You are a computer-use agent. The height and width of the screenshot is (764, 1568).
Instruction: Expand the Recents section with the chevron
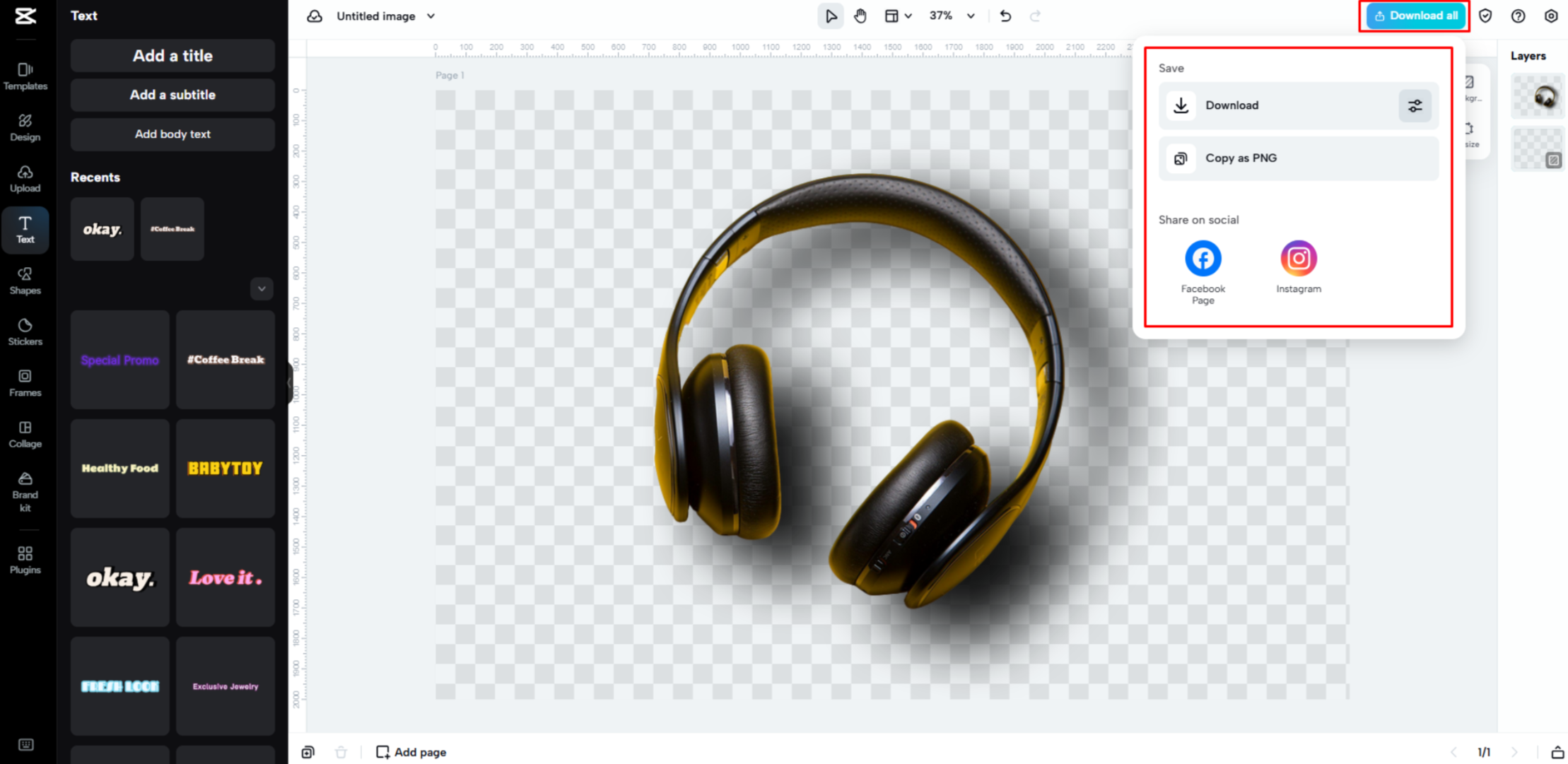click(x=261, y=289)
